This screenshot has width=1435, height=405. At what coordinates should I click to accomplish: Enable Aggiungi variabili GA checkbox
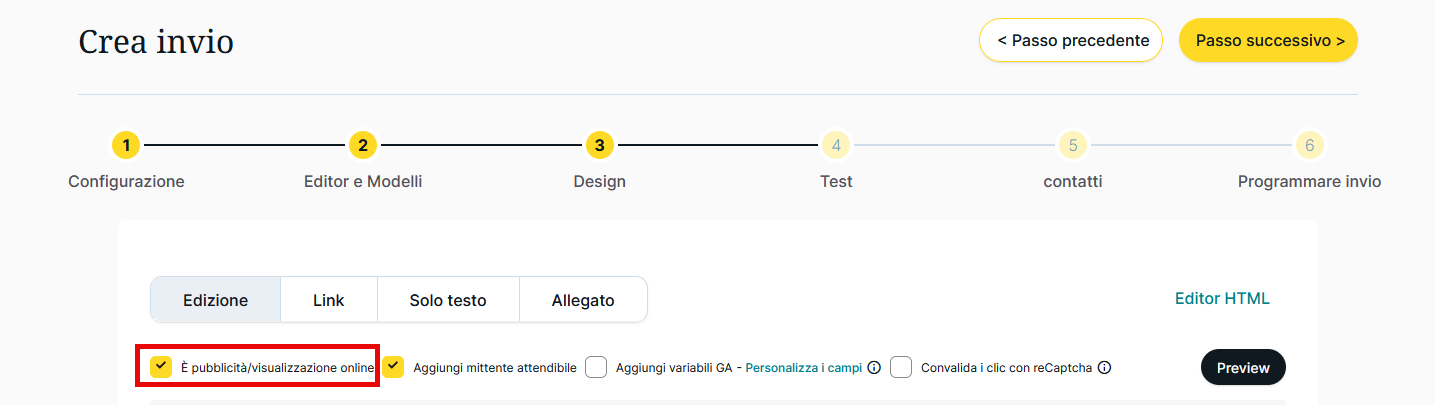click(x=596, y=367)
